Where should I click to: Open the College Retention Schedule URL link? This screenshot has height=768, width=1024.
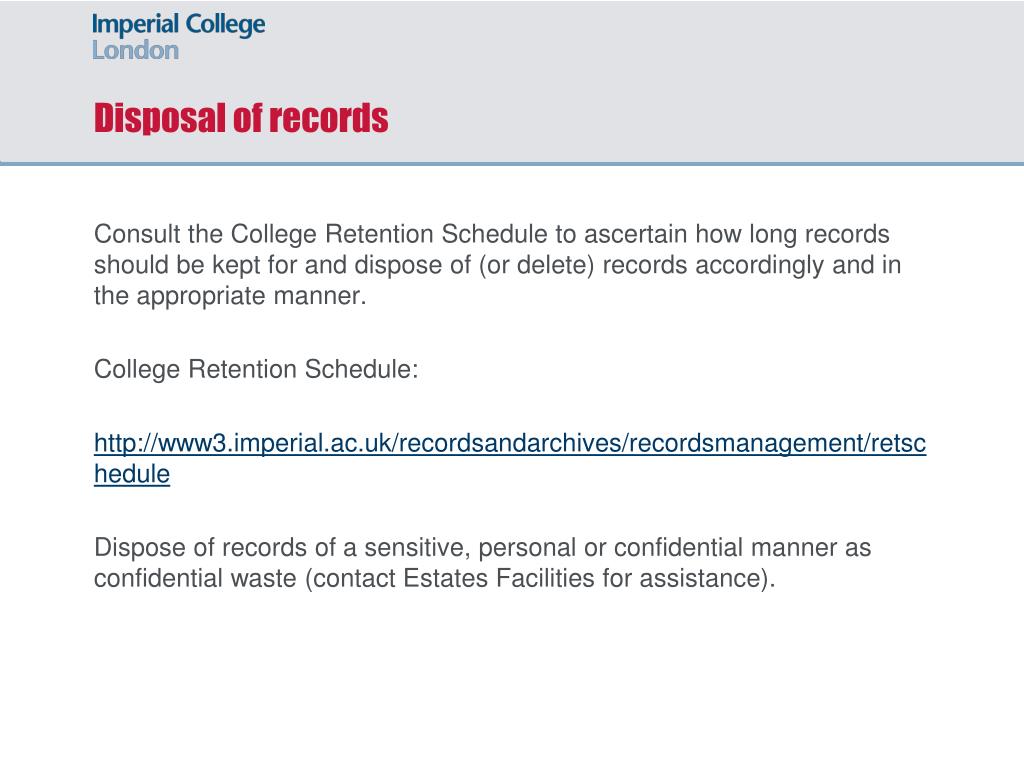509,458
